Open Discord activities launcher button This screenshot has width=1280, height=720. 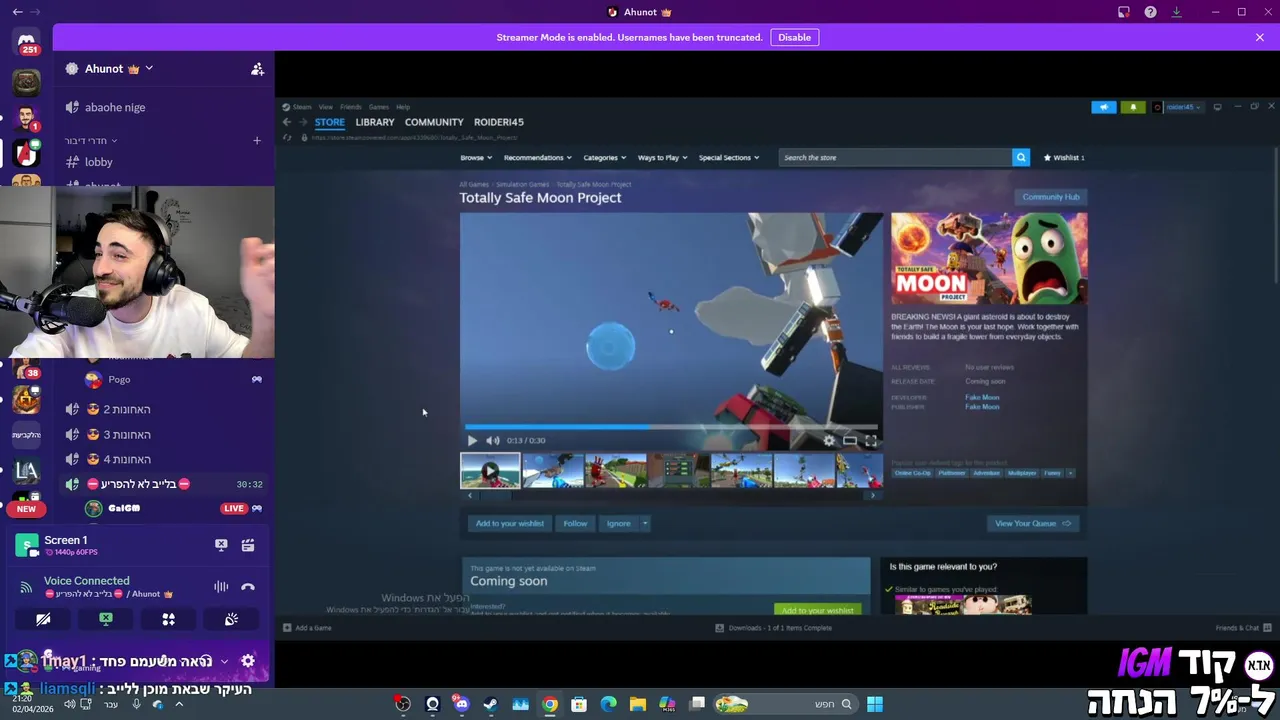169,619
